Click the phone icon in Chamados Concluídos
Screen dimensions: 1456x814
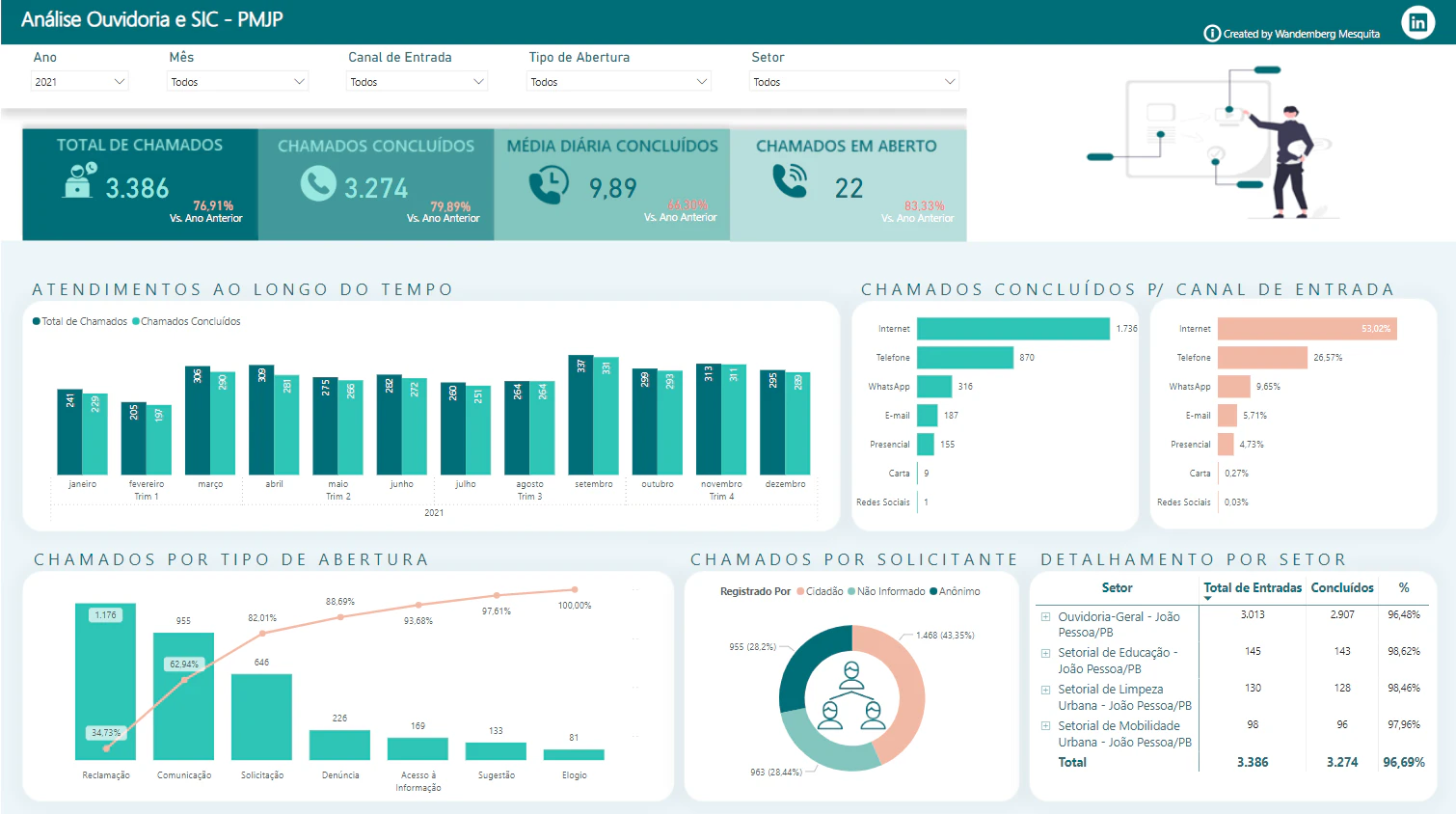(x=318, y=182)
